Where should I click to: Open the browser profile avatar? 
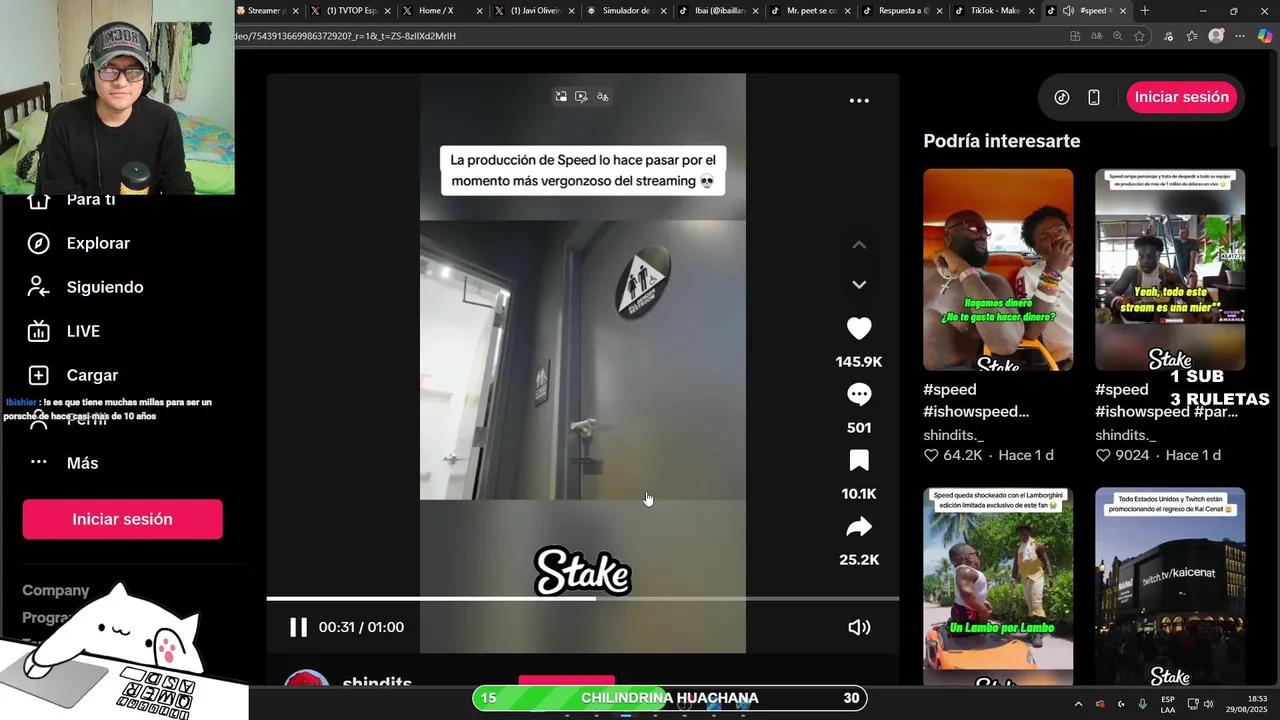[1216, 36]
